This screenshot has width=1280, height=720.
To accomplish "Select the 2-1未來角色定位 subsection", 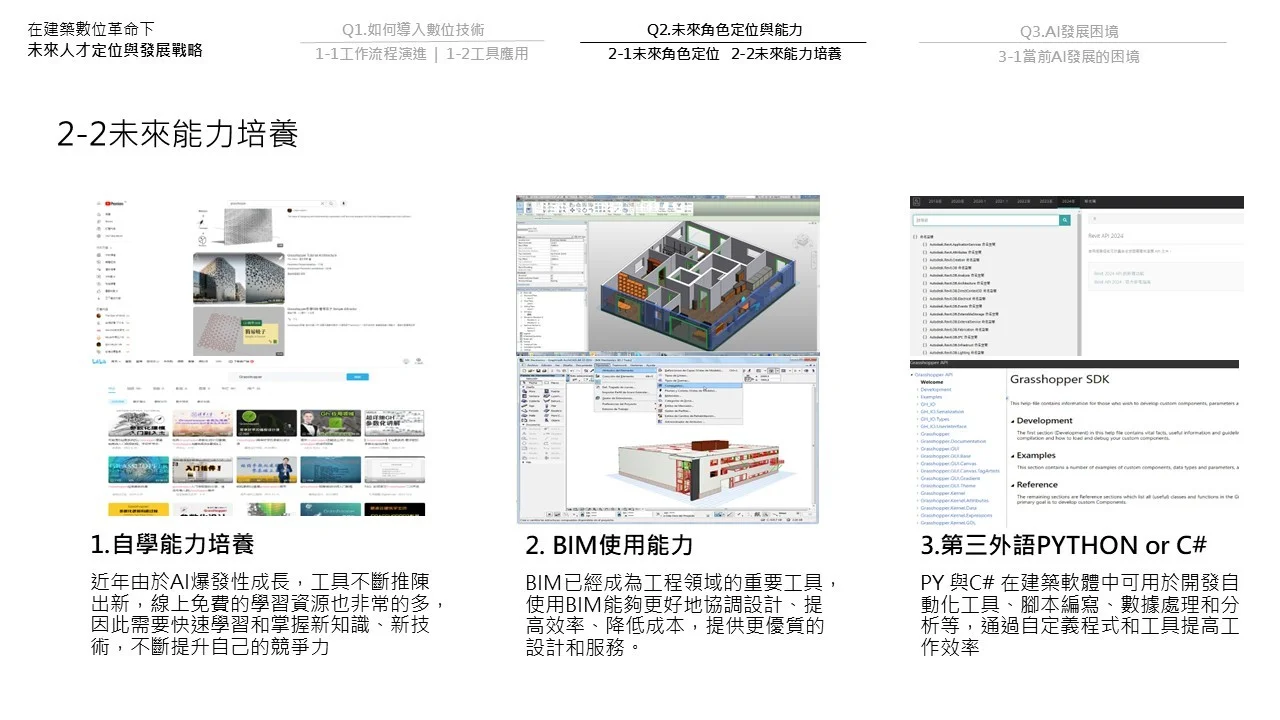I will tap(663, 54).
